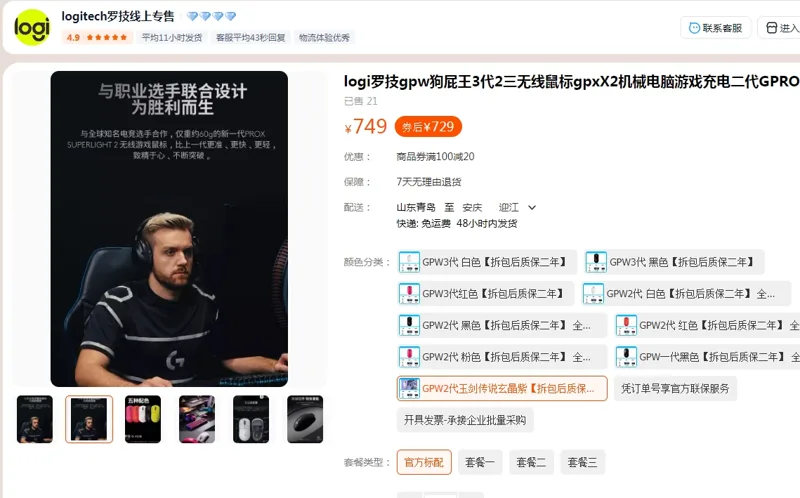The height and width of the screenshot is (498, 800).
Task: Click the main product image
Action: pyautogui.click(x=169, y=229)
